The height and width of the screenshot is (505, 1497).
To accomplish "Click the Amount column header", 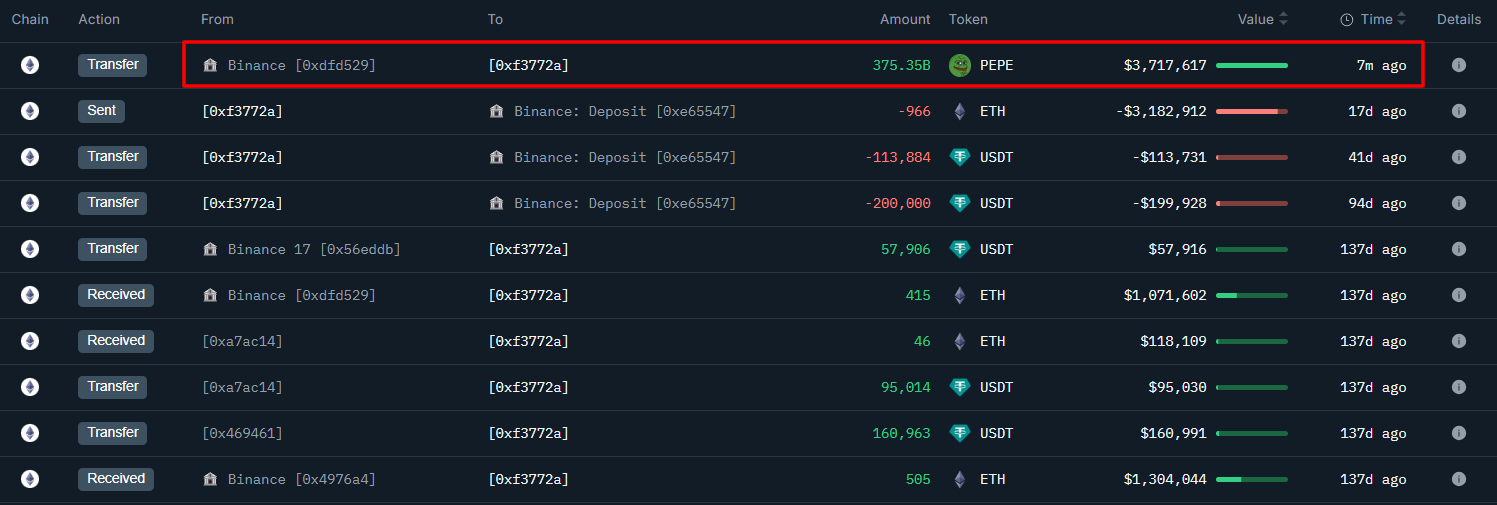I will (904, 19).
